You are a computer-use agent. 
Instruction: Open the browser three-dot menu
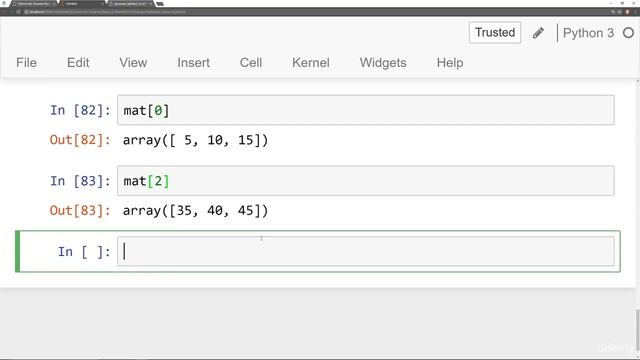click(x=635, y=12)
